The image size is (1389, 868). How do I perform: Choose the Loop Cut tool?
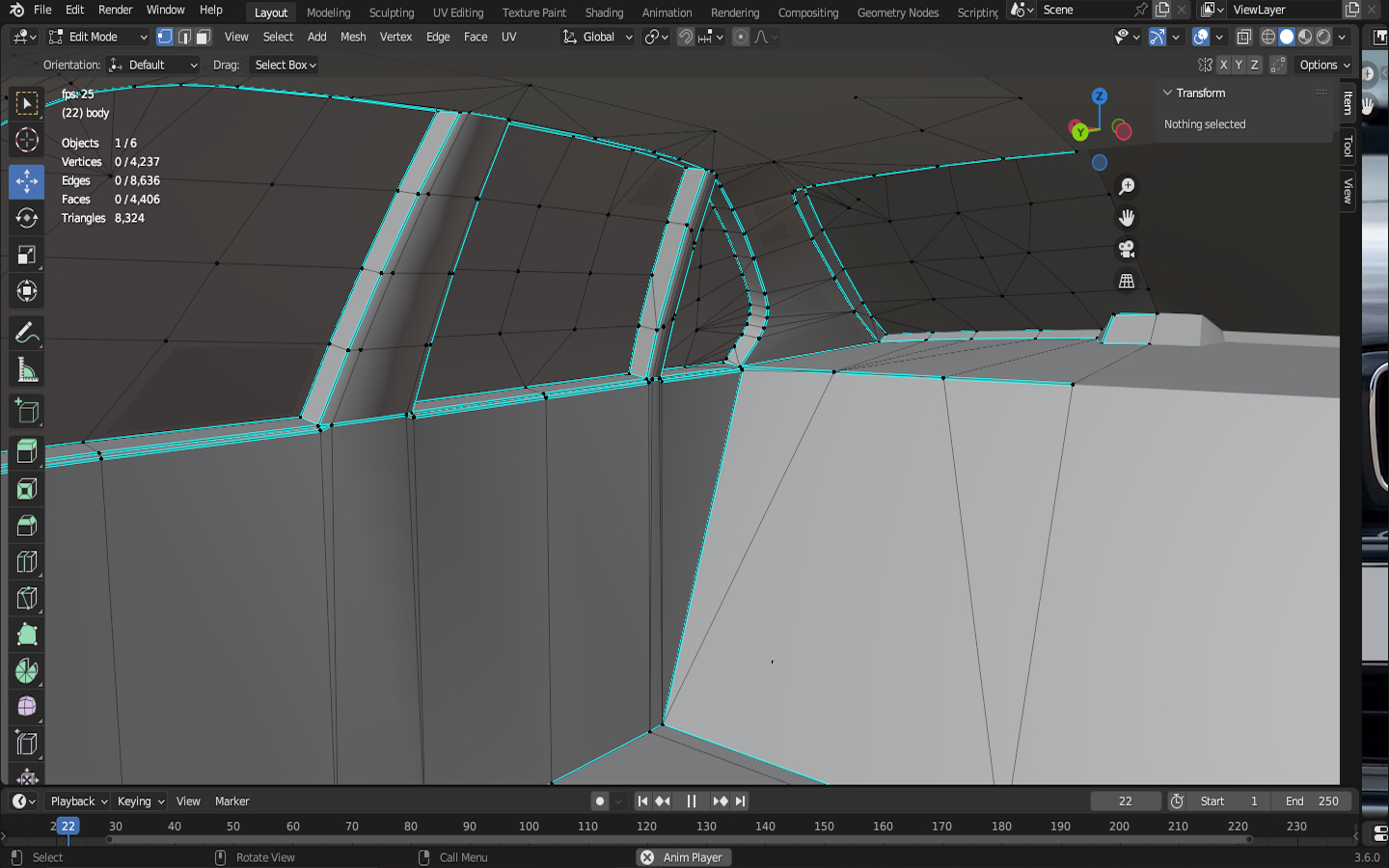click(27, 562)
